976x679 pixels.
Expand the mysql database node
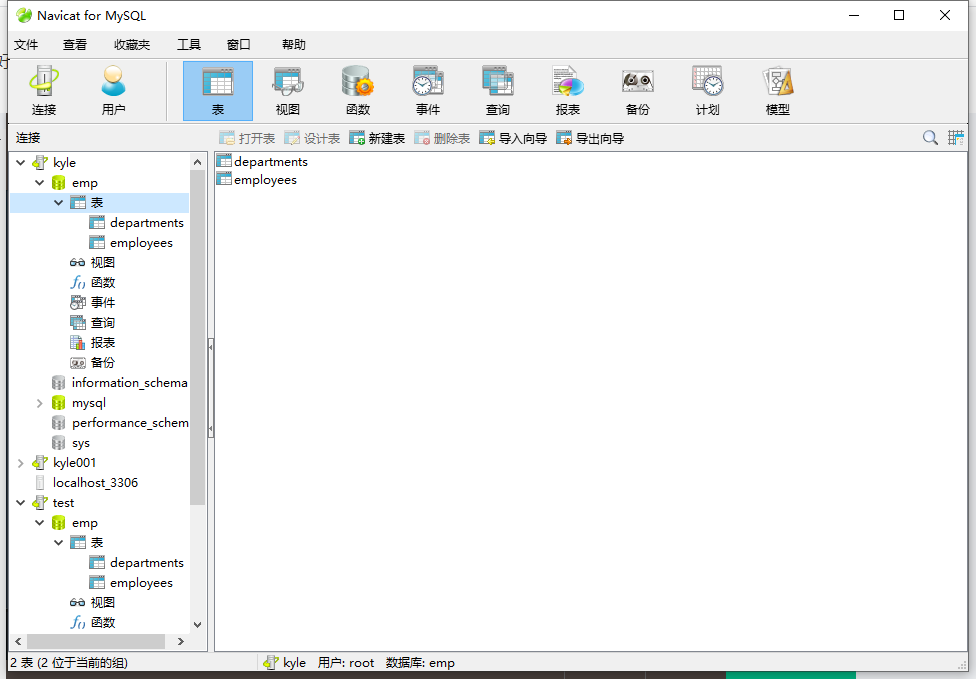(x=40, y=403)
